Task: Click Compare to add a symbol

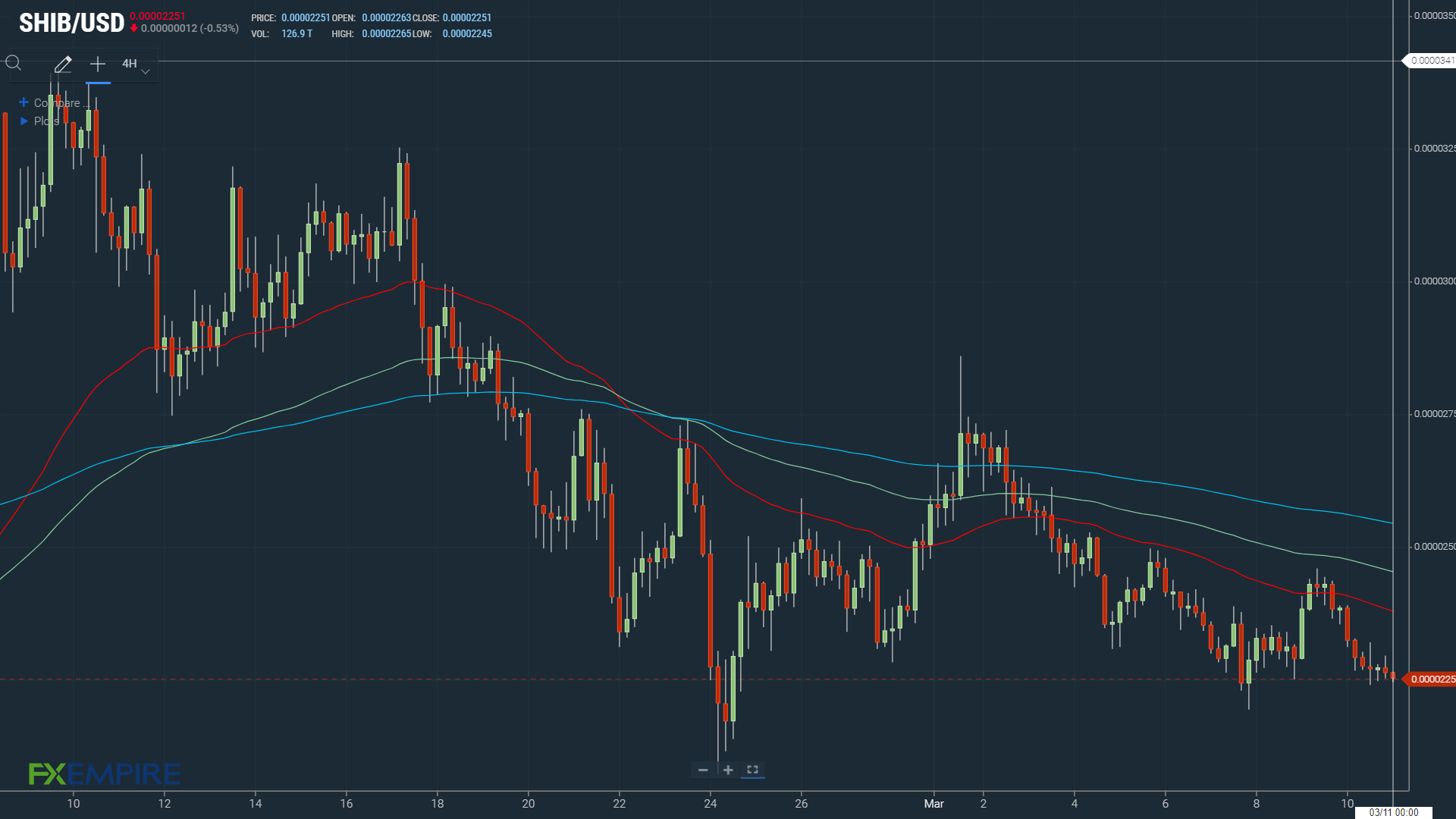Action: click(x=53, y=102)
